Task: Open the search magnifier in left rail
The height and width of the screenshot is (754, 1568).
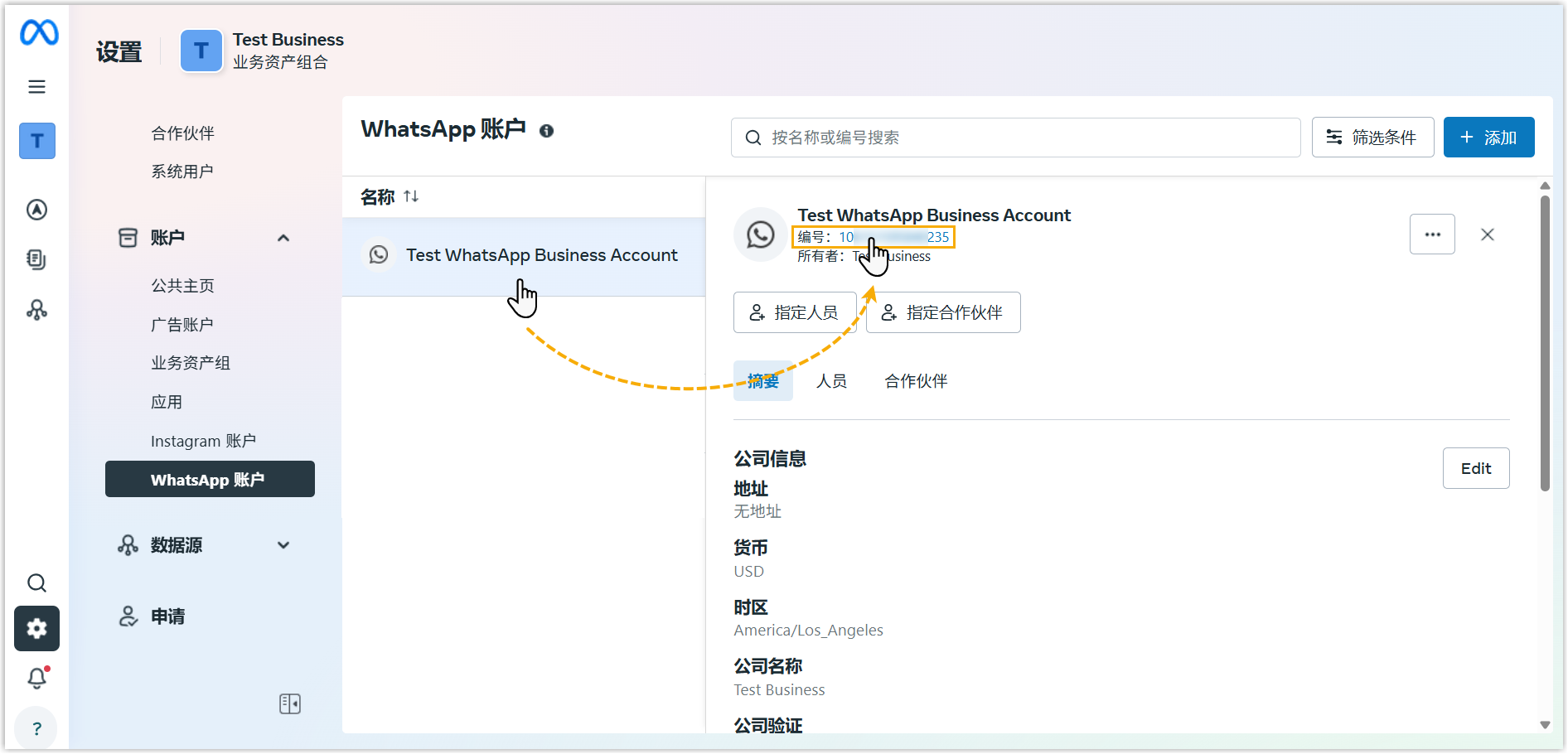Action: pyautogui.click(x=37, y=583)
